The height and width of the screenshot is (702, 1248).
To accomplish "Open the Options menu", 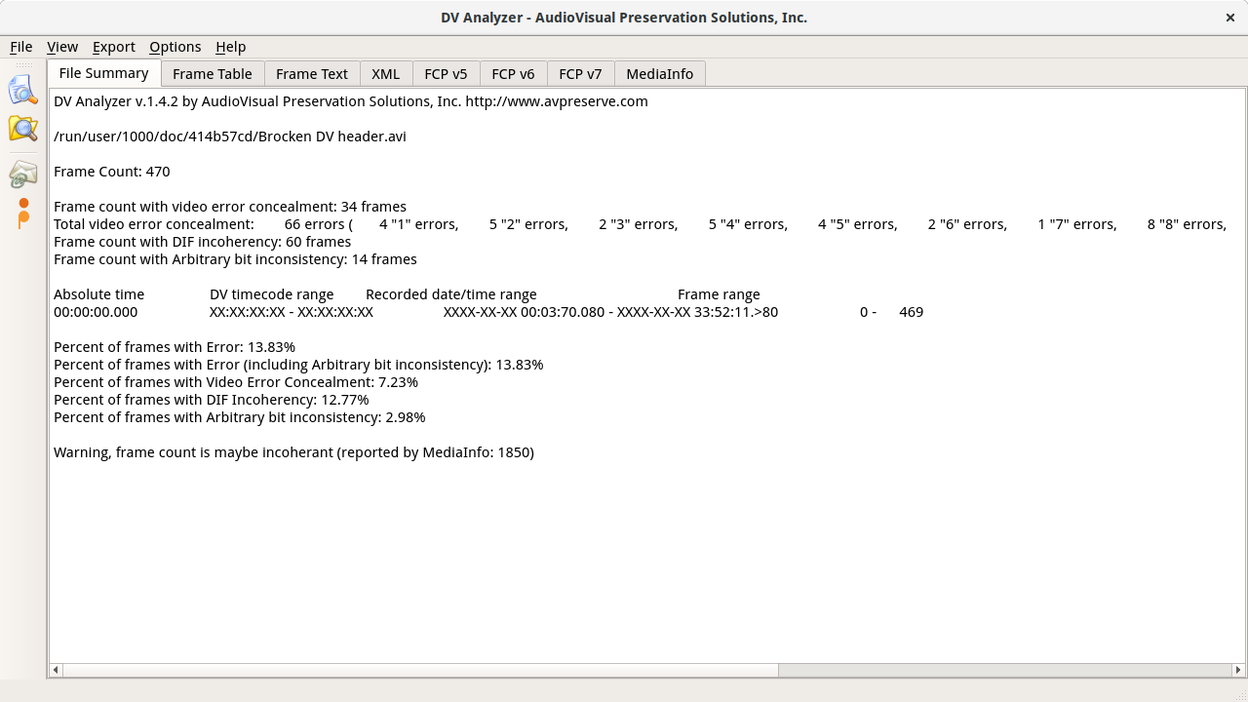I will point(175,47).
